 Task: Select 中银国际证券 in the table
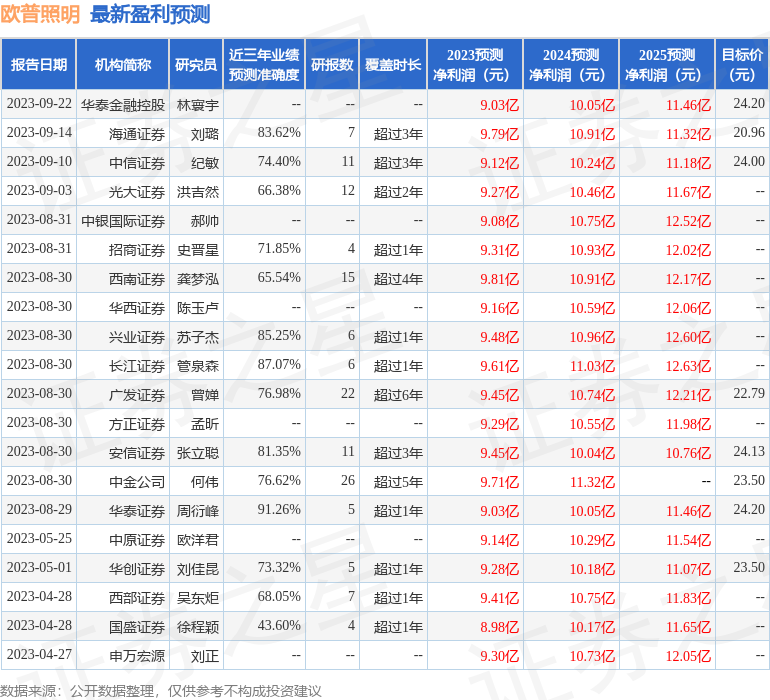tap(123, 221)
